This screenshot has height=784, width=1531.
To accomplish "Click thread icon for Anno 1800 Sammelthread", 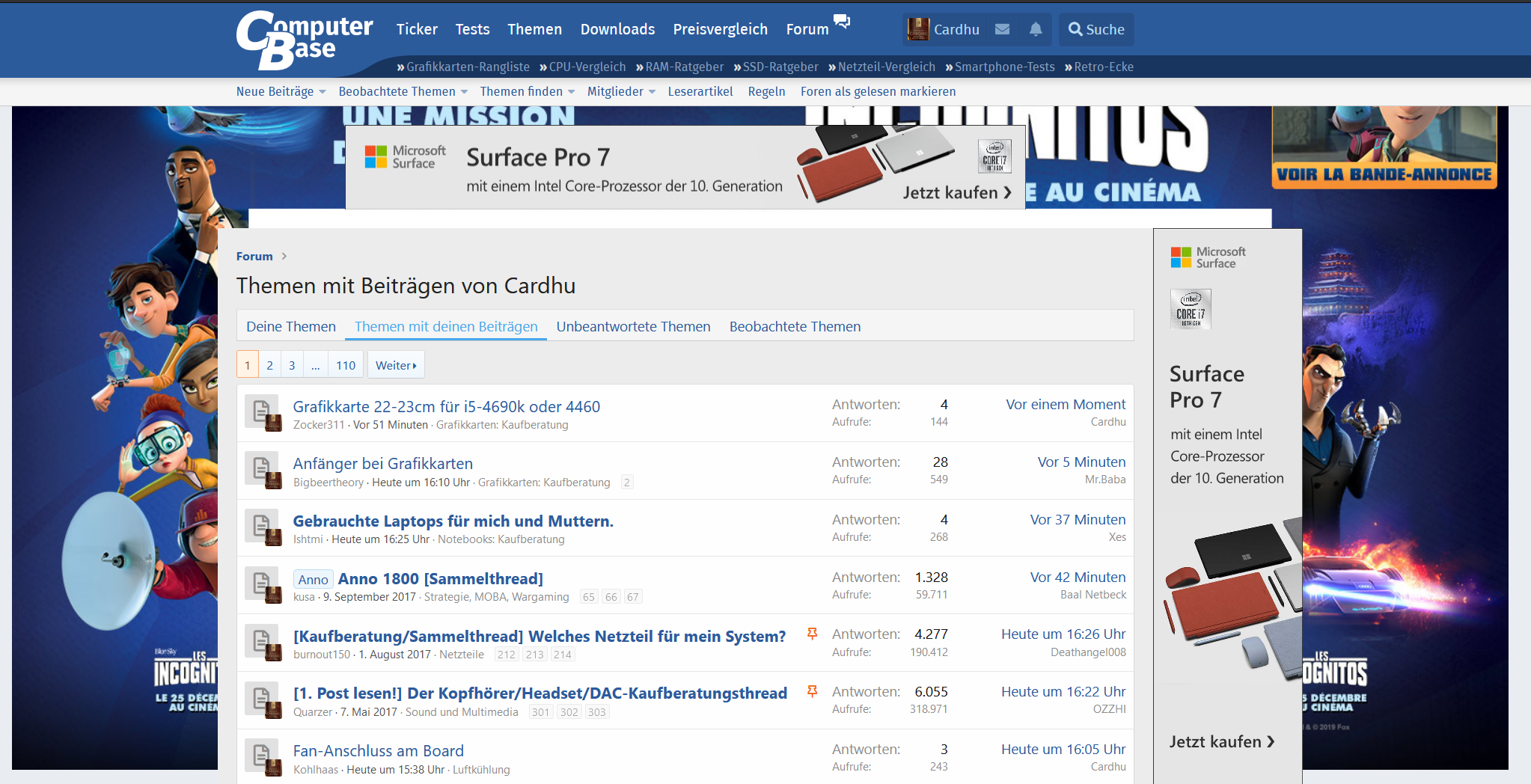I will pyautogui.click(x=262, y=584).
